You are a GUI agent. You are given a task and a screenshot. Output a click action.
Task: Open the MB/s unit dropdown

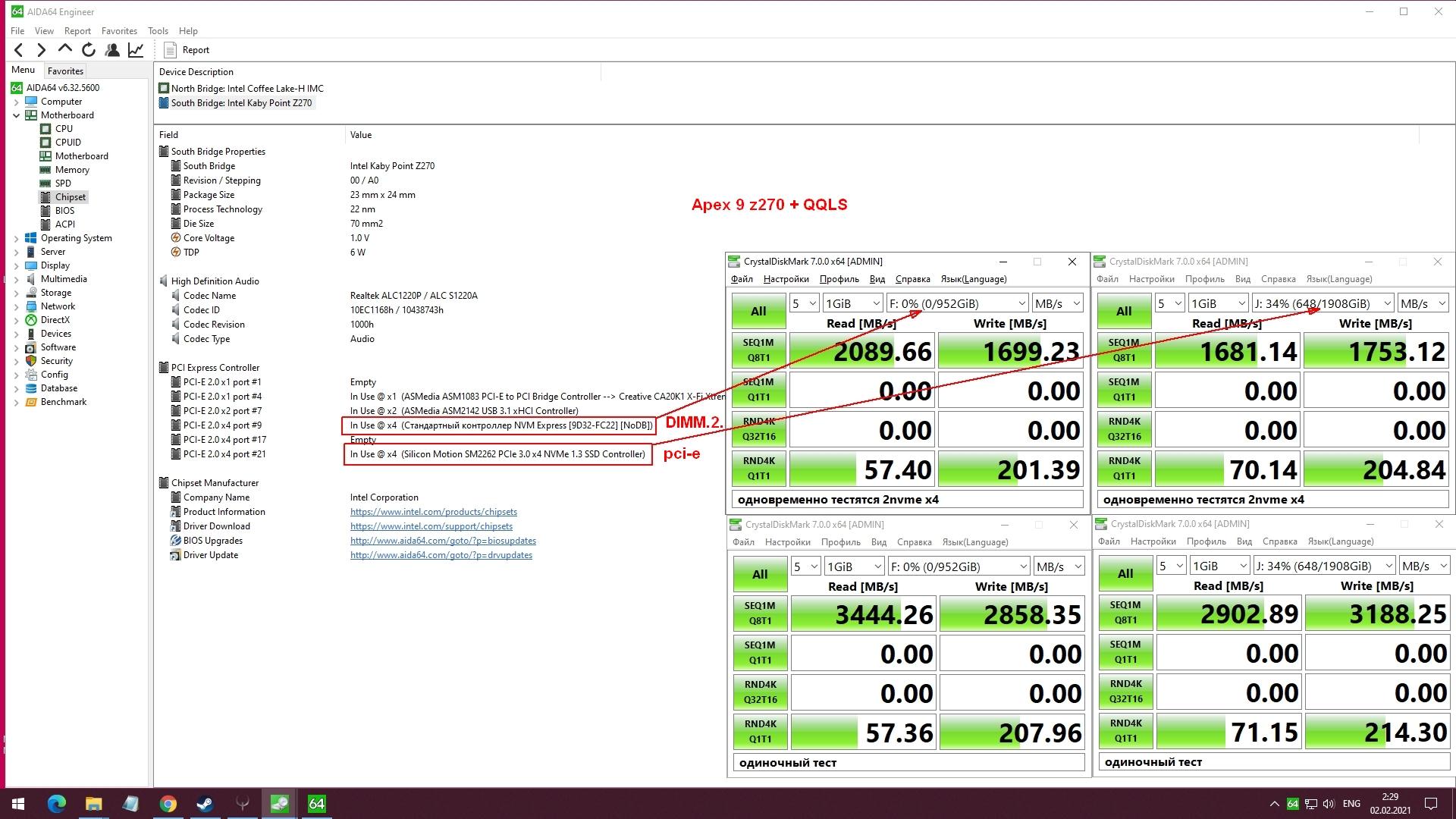click(1056, 303)
